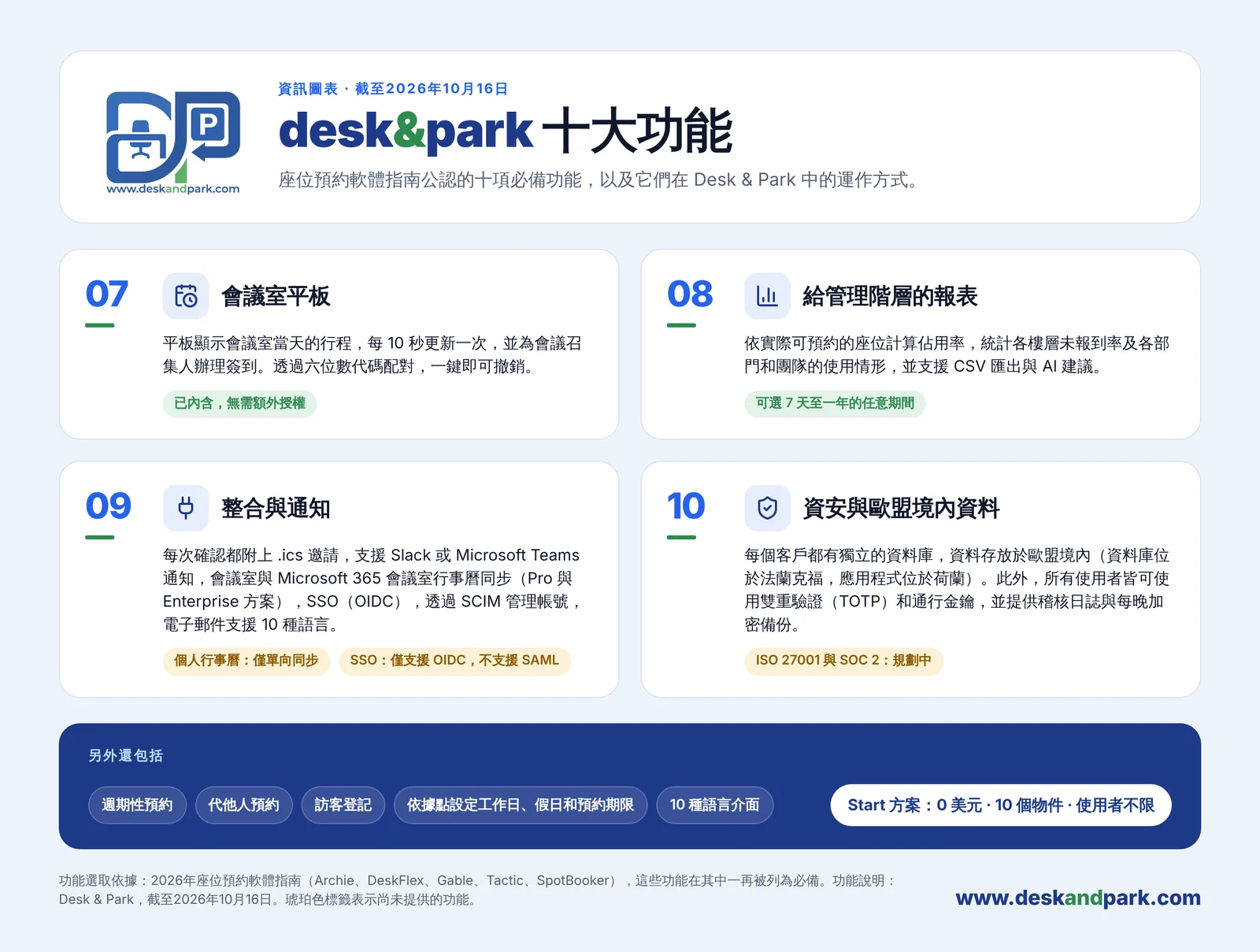Click the number 08

coord(690,294)
